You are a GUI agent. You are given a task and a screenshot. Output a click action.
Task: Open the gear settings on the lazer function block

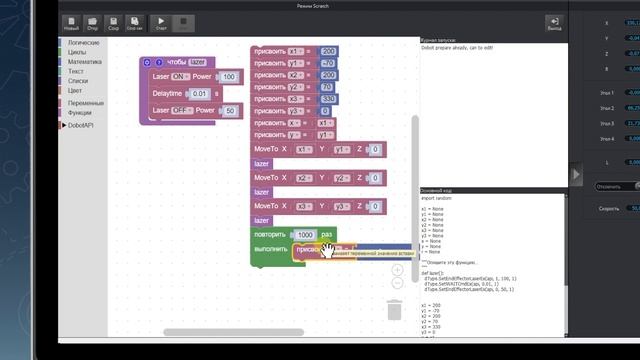(147, 62)
